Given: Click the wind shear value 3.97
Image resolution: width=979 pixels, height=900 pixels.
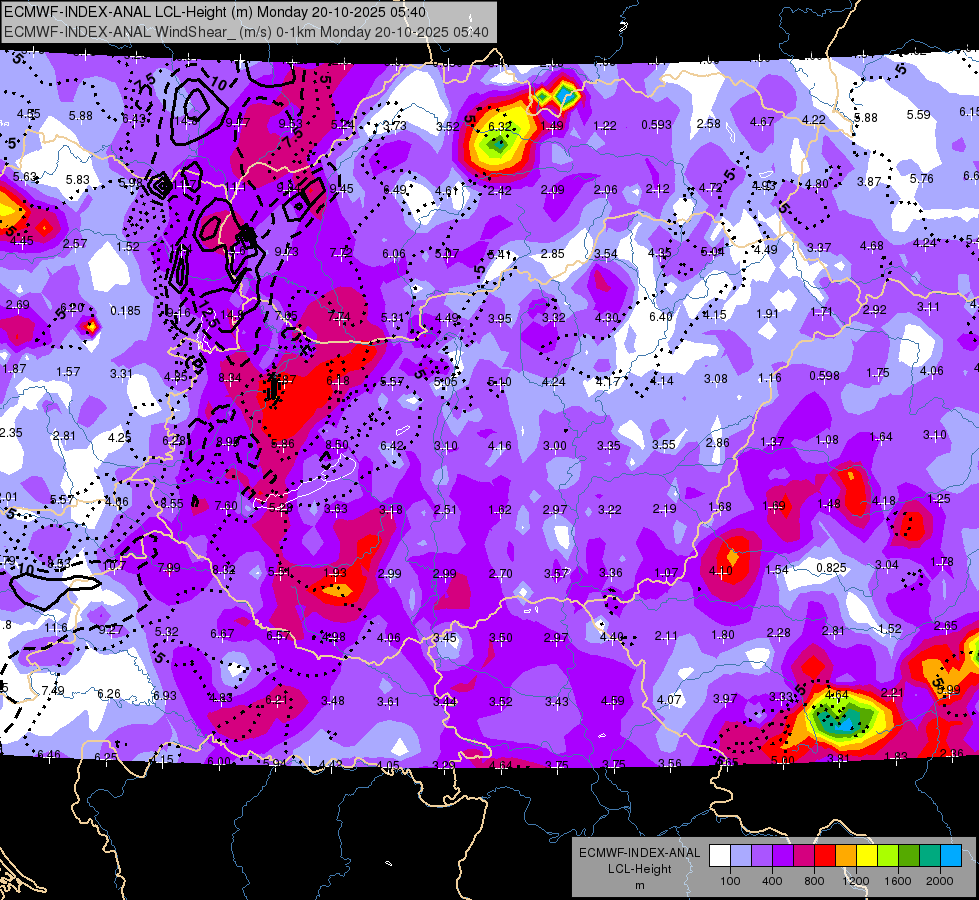Looking at the screenshot, I should click(725, 698).
